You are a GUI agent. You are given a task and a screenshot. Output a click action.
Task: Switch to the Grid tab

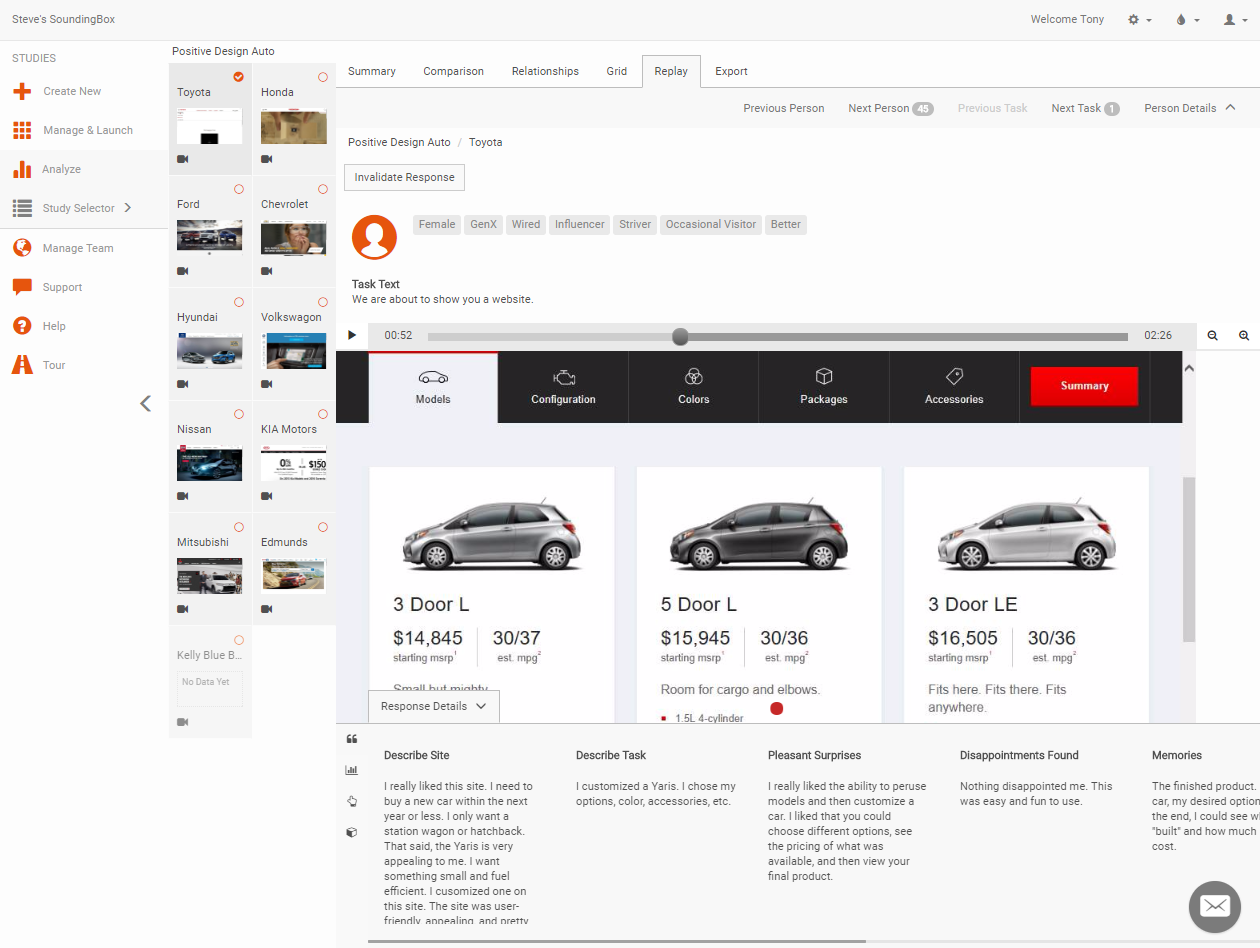617,71
